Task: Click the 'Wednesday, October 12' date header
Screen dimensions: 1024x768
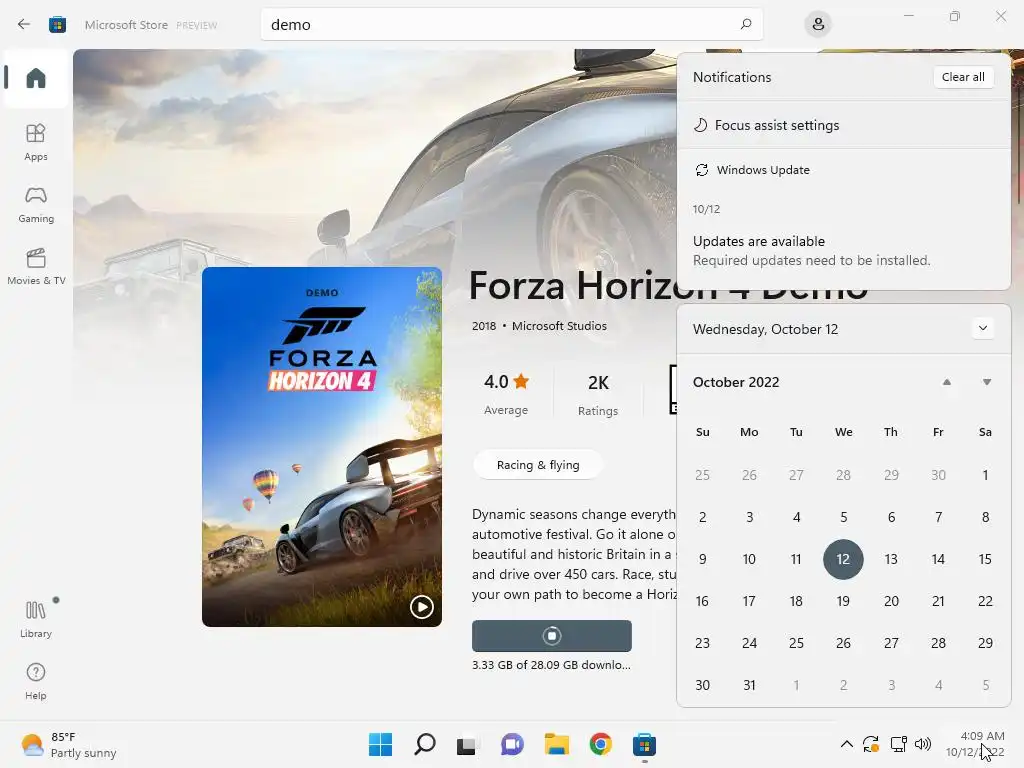Action: [765, 329]
